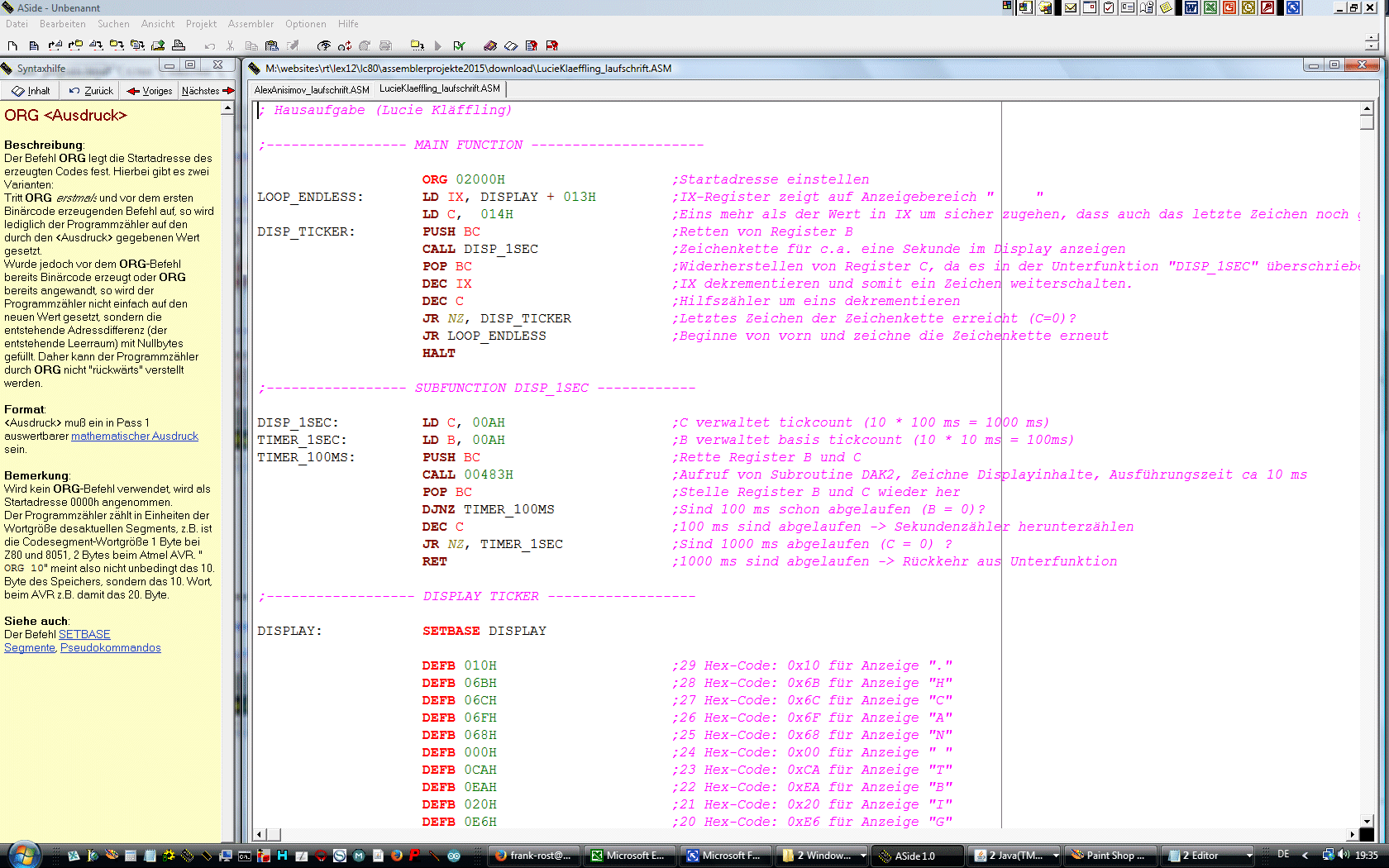Click the yellow folder icon left of play
This screenshot has width=1389, height=868.
click(418, 45)
